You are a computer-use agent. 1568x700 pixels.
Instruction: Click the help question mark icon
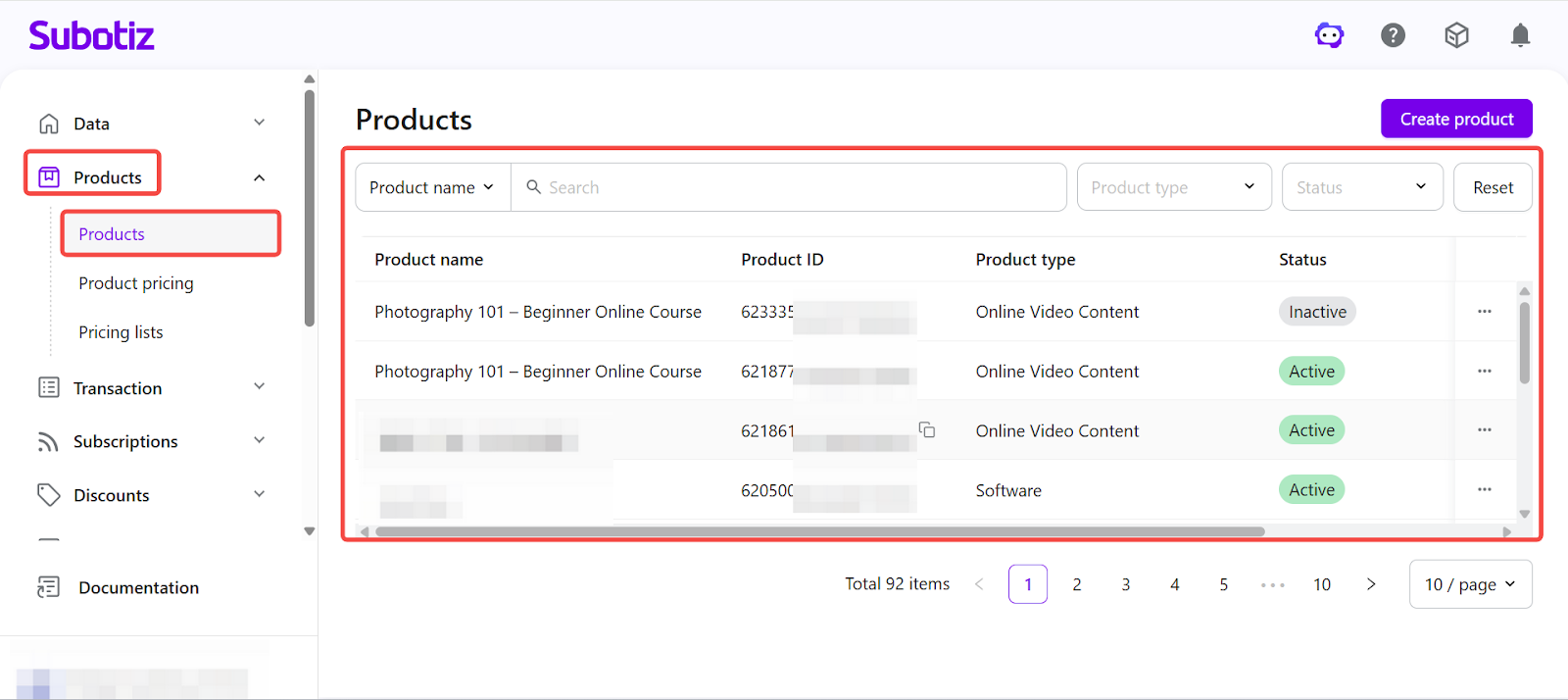[1393, 35]
